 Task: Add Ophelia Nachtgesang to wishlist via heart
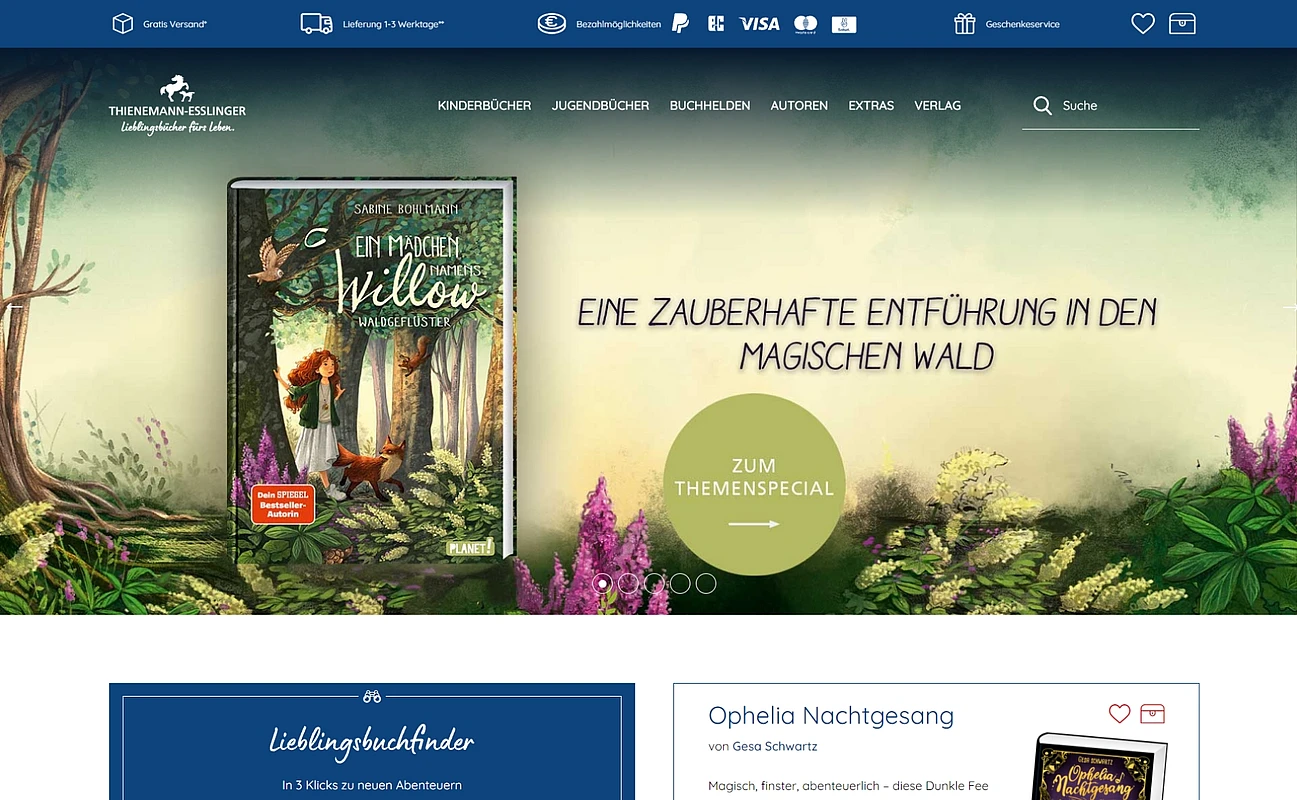click(1119, 714)
